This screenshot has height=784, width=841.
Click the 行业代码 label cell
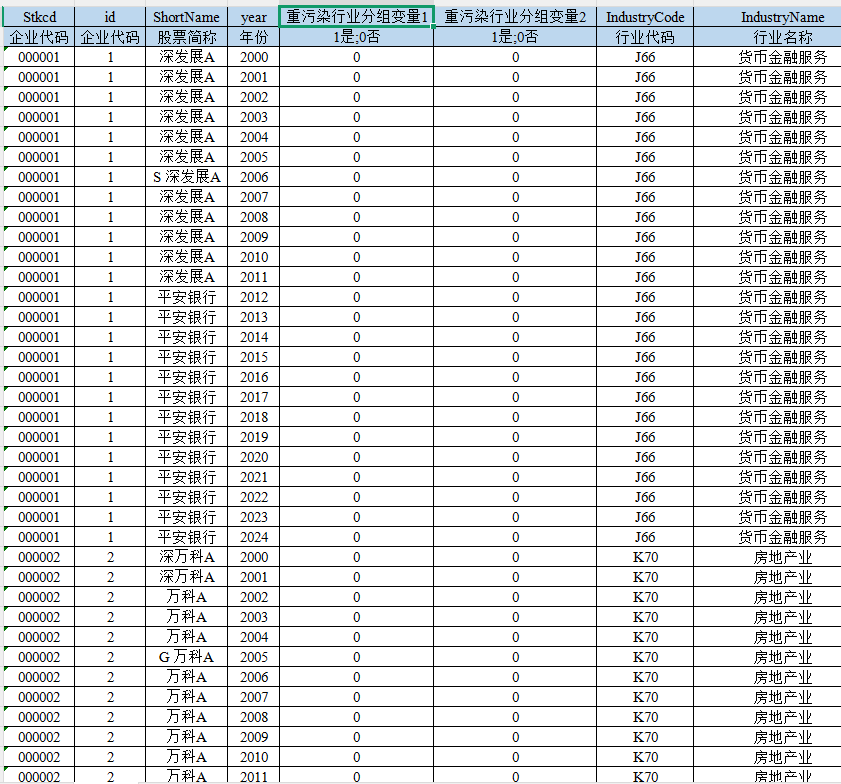[x=645, y=37]
